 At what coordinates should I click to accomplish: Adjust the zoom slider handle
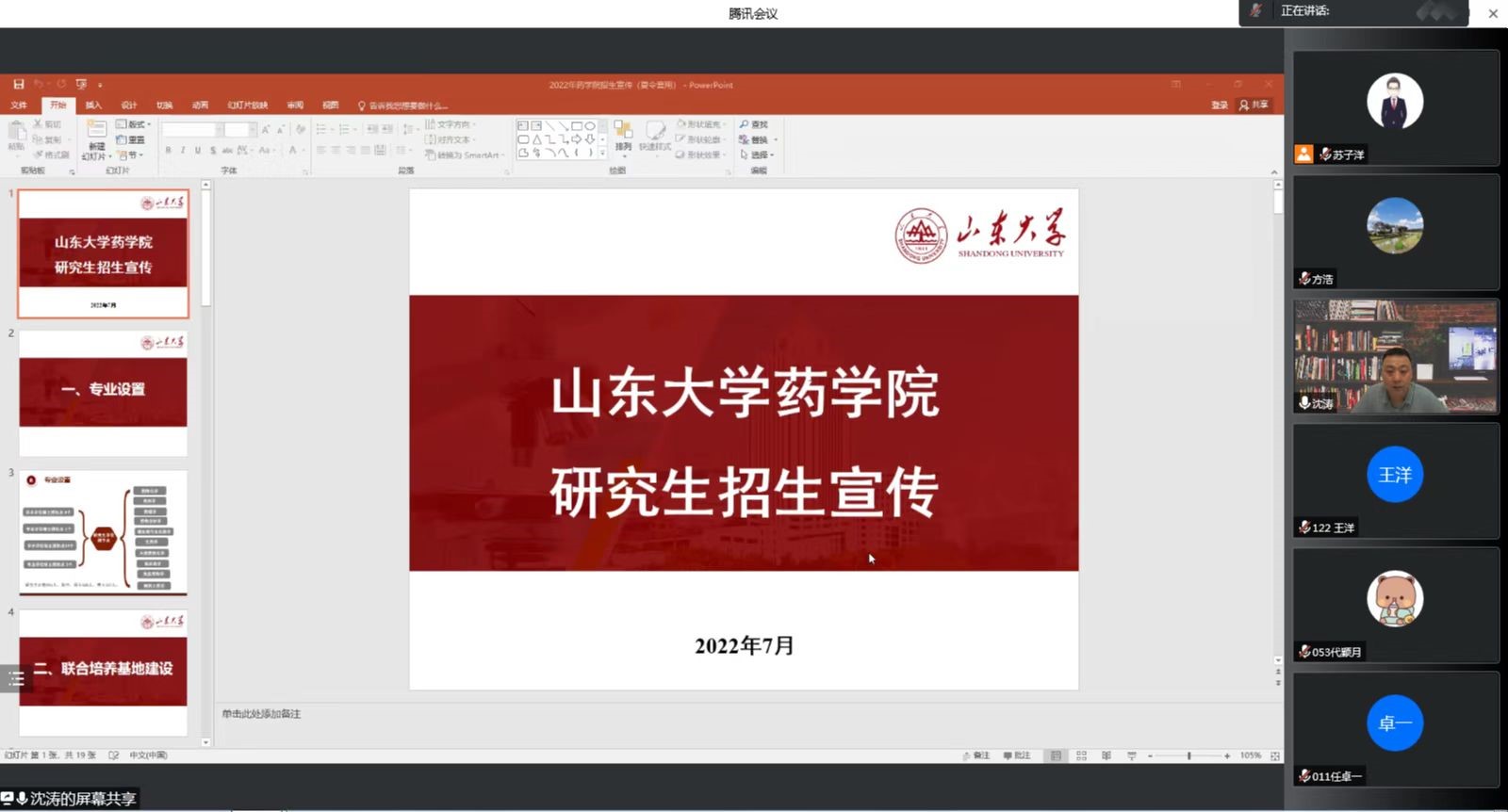point(1189,755)
